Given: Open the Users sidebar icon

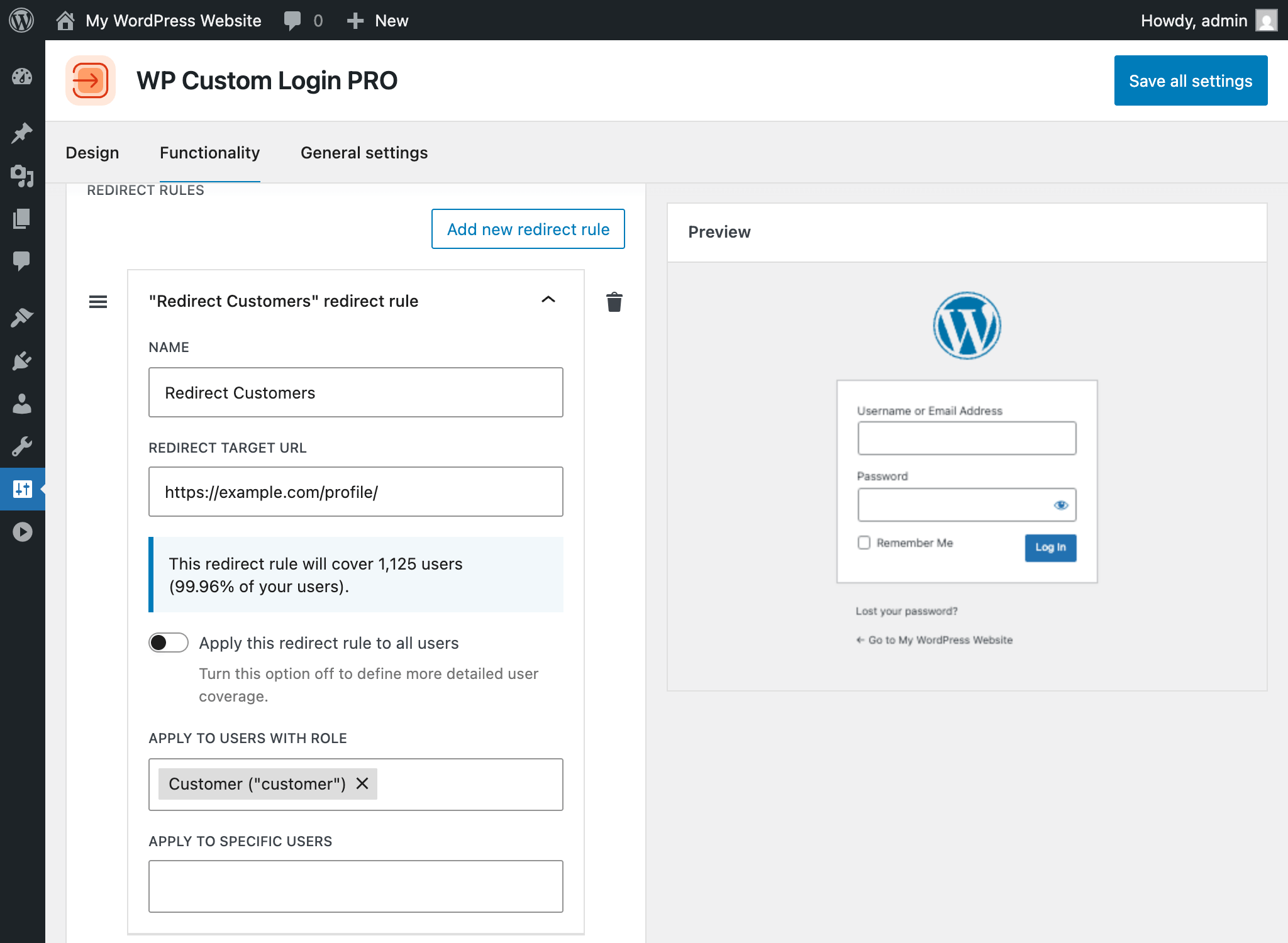Looking at the screenshot, I should click(22, 404).
